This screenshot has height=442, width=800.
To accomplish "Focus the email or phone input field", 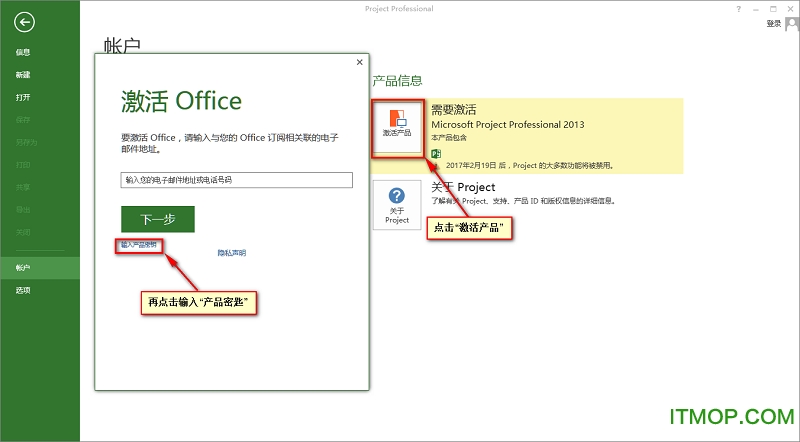I will pyautogui.click(x=237, y=180).
